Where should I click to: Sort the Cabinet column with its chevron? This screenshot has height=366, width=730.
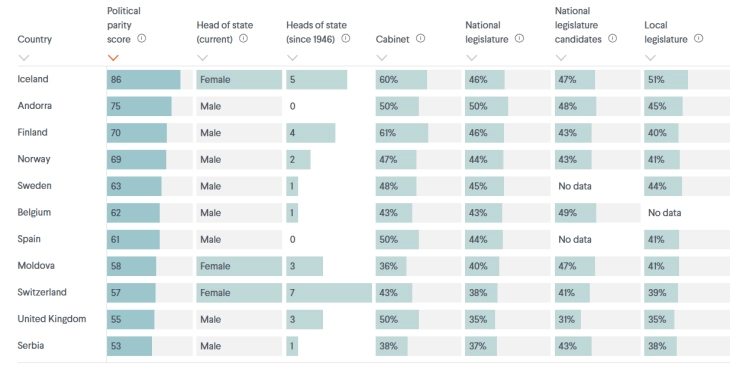coord(382,58)
